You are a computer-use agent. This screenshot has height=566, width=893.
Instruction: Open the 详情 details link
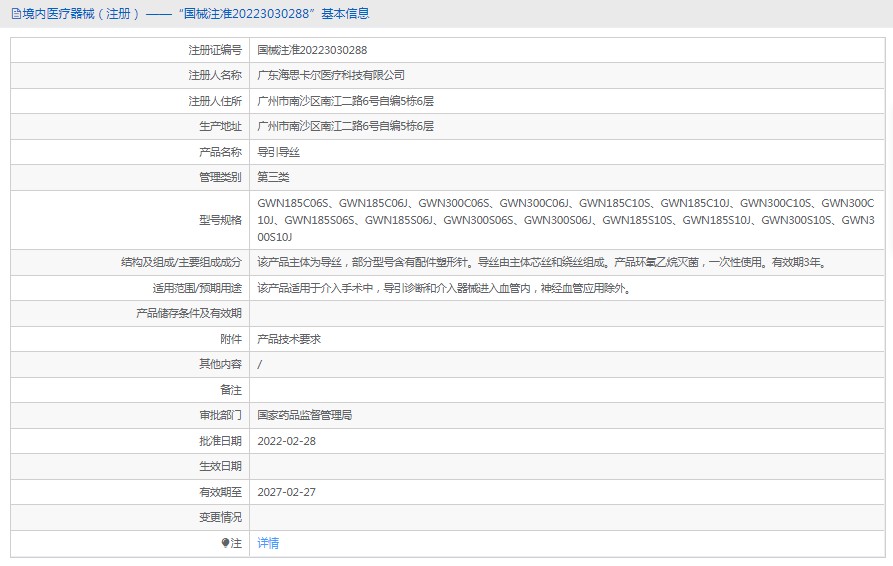[x=268, y=543]
